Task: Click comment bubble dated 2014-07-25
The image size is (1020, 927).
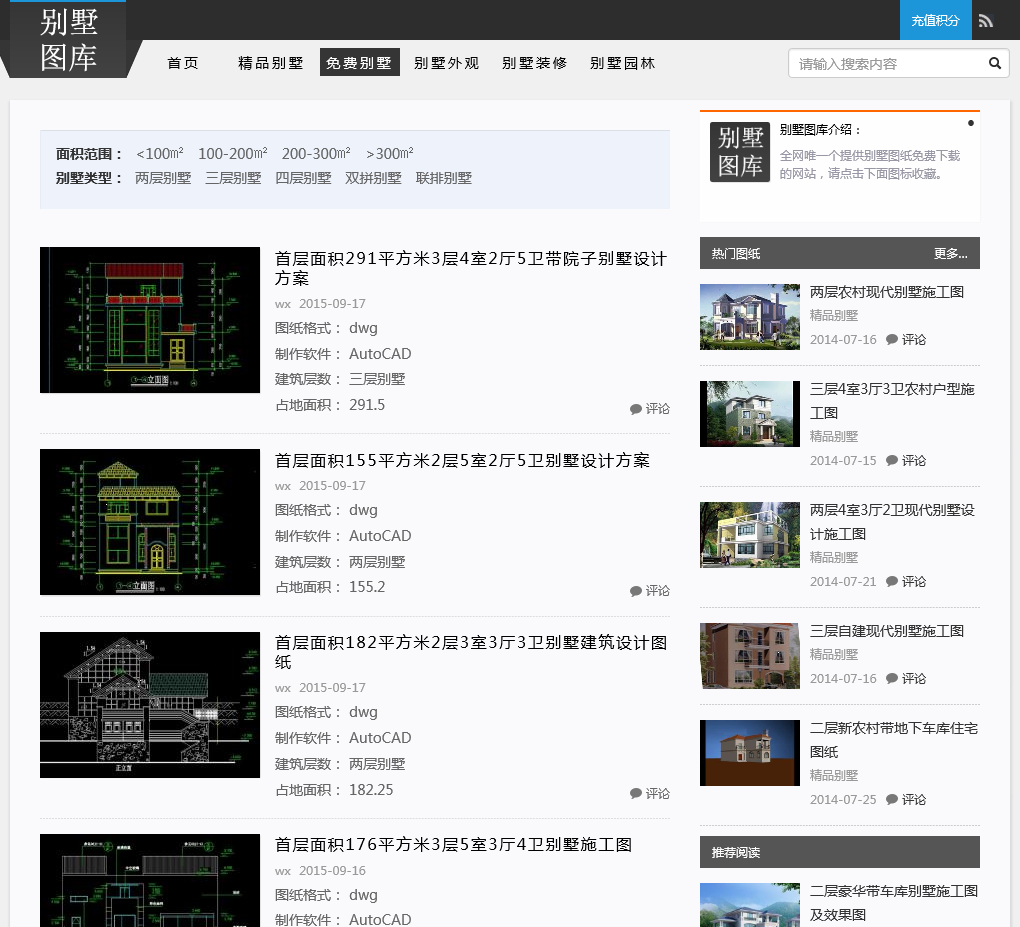Action: point(892,799)
